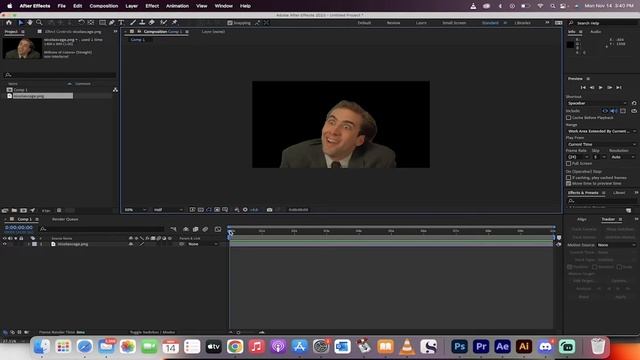This screenshot has width=640, height=360.
Task: Open Illustrator from the Dock
Action: [x=524, y=347]
